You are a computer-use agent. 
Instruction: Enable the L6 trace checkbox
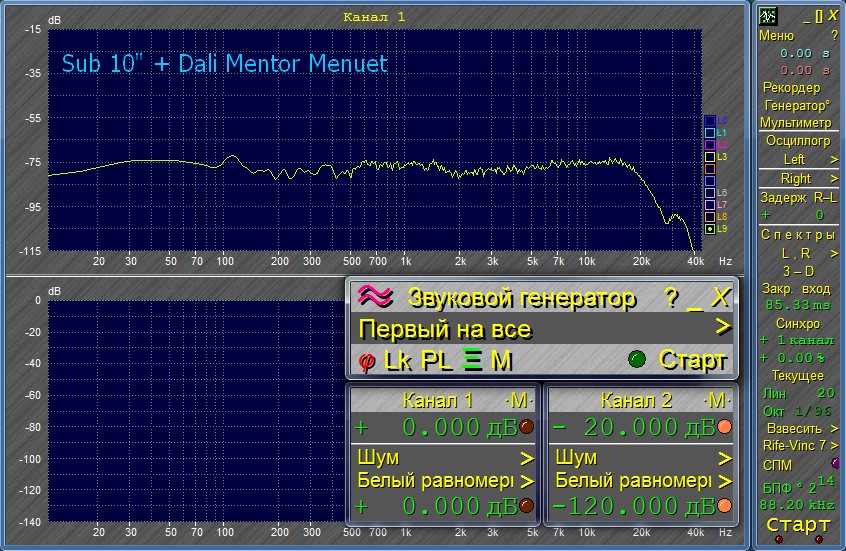click(710, 193)
